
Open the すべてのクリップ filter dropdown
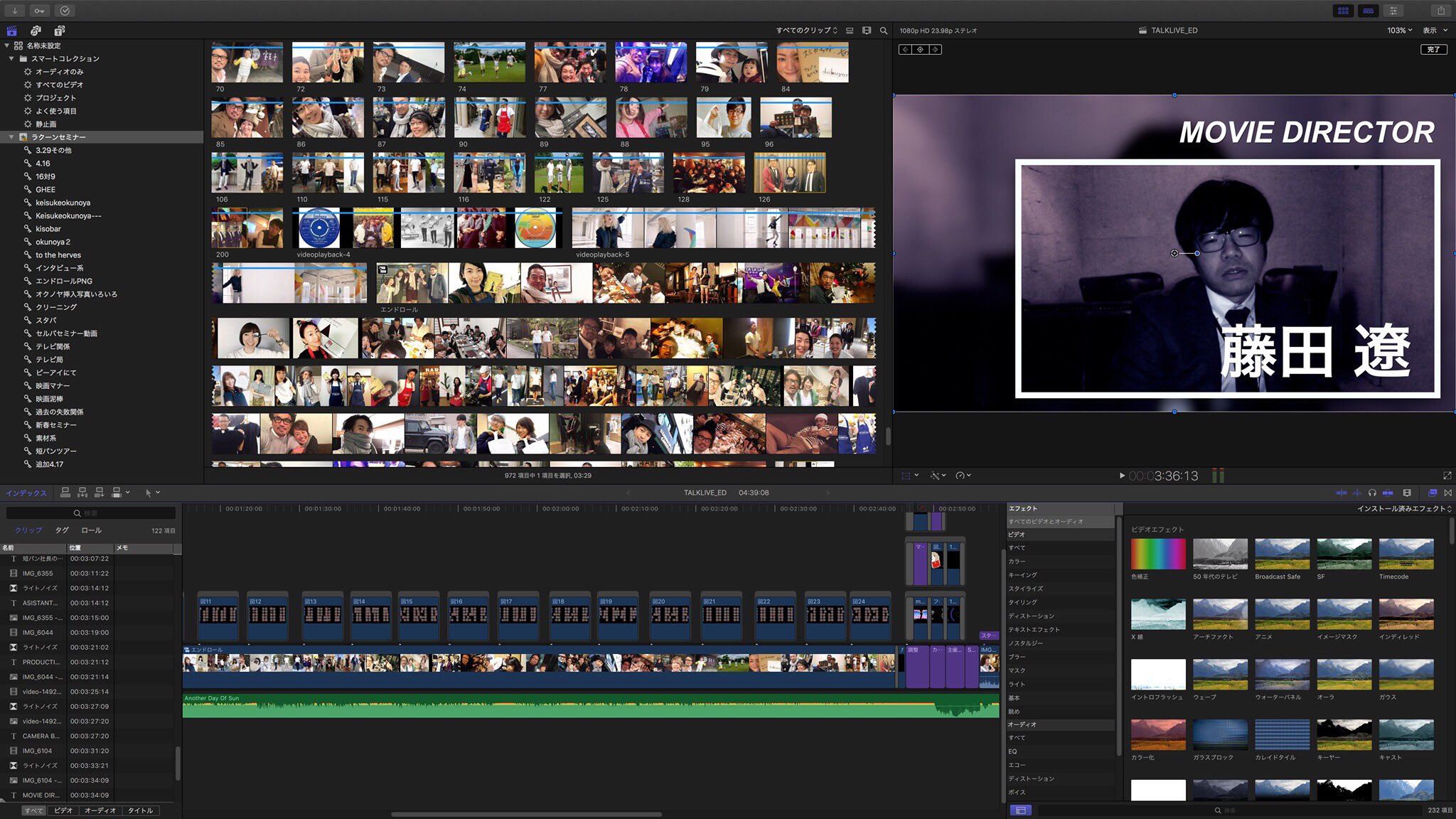pos(806,31)
